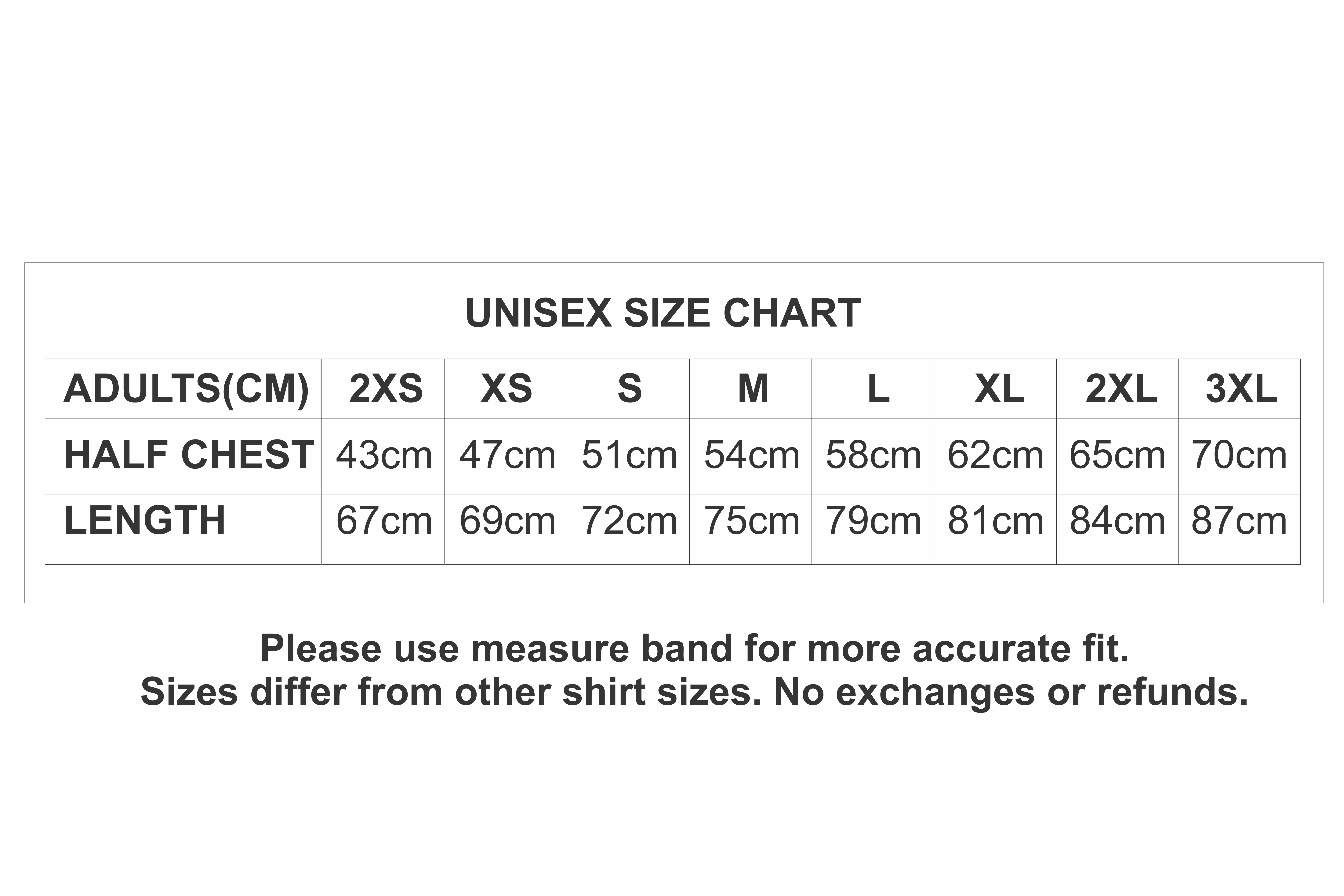This screenshot has height=896, width=1344.
Task: Click the XL size column header
Action: pyautogui.click(x=995, y=389)
